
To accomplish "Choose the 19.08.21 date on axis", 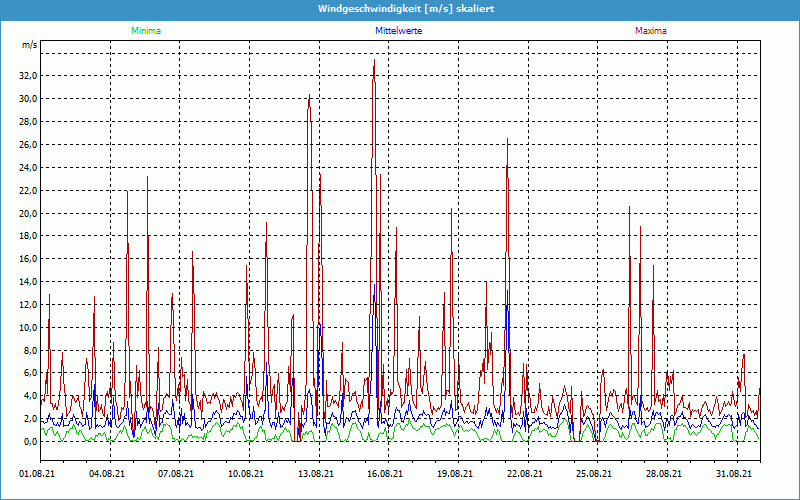I will coord(454,474).
